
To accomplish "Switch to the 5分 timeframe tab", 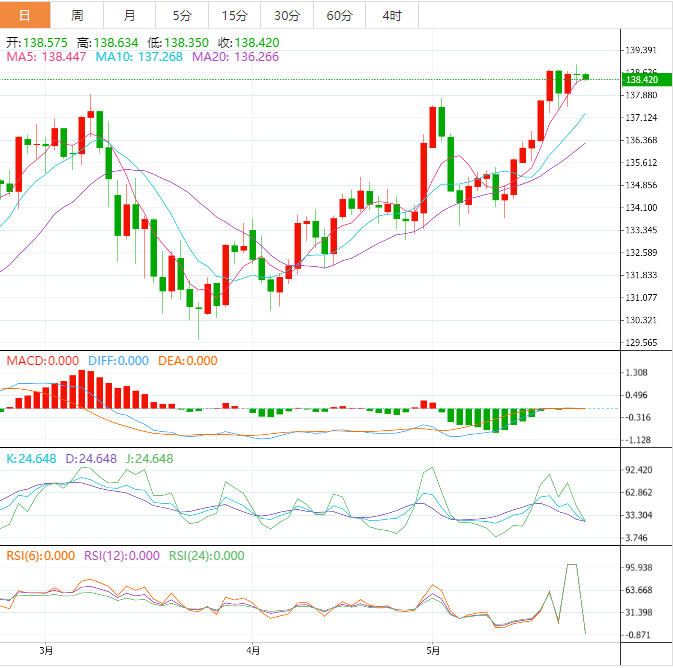I will 181,15.
